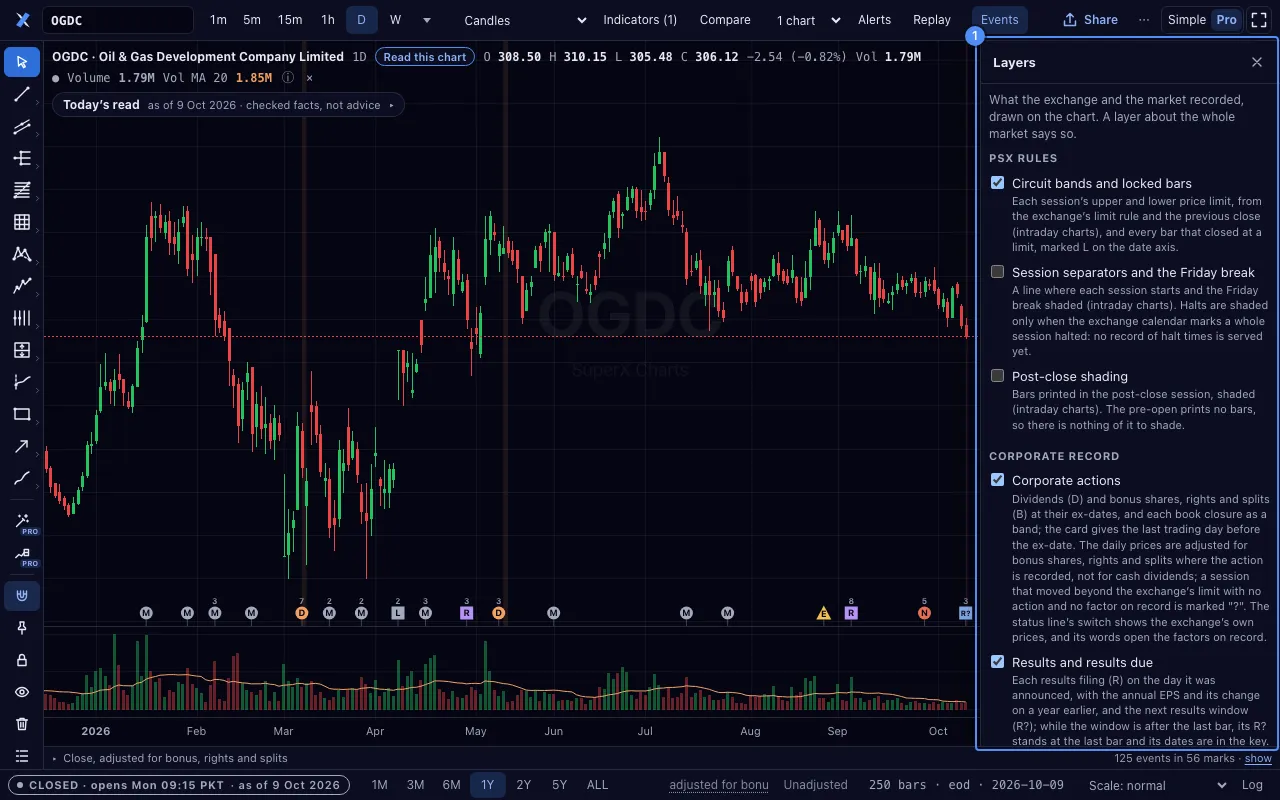Viewport: 1280px width, 800px height.
Task: Open the Candles chart type dropdown
Action: click(526, 20)
